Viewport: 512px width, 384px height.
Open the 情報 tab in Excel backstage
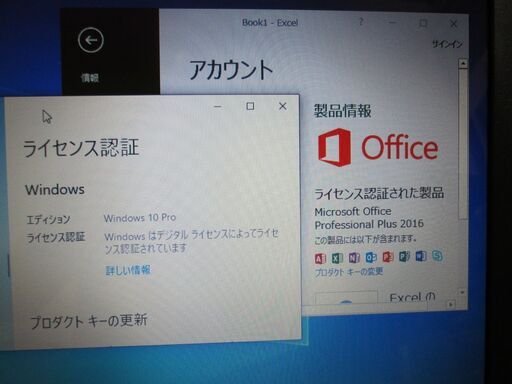[90, 78]
